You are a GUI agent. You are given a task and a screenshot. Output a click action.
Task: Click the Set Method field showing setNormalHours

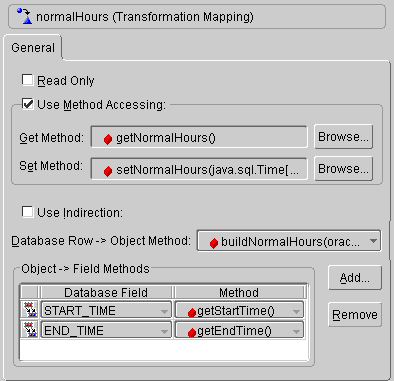[199, 169]
